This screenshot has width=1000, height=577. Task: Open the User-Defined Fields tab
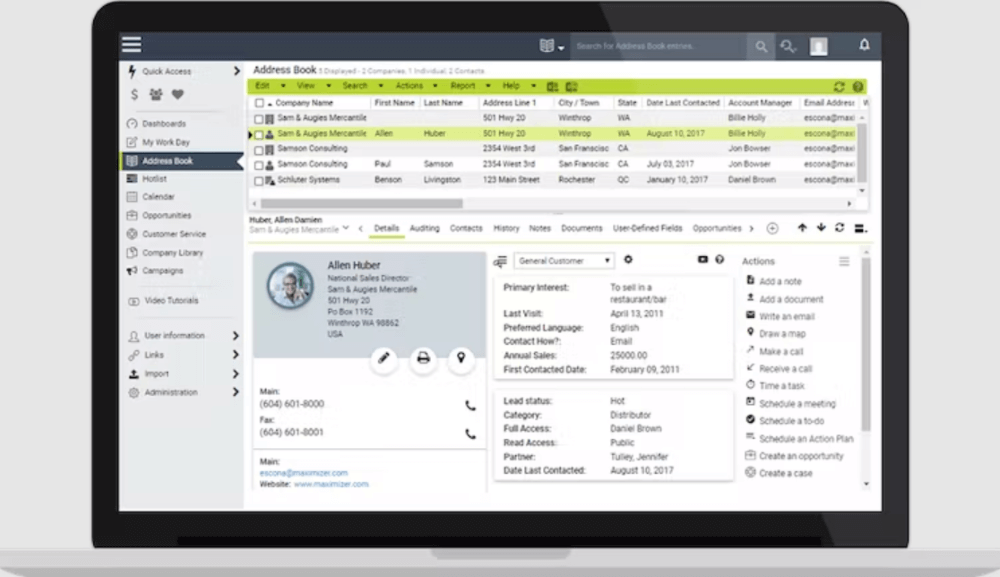(x=647, y=228)
